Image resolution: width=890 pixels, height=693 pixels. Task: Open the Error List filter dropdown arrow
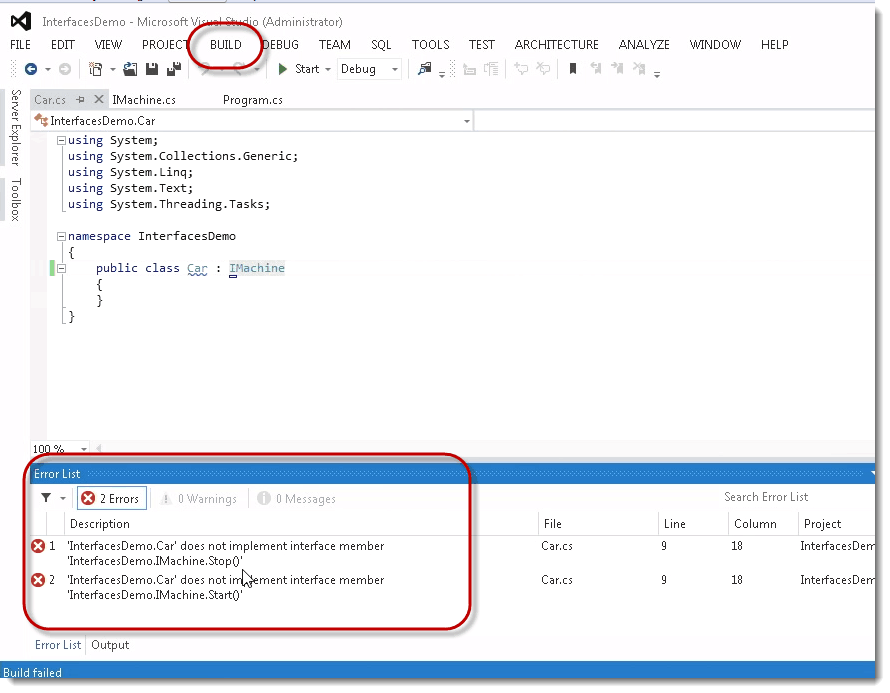tap(63, 498)
